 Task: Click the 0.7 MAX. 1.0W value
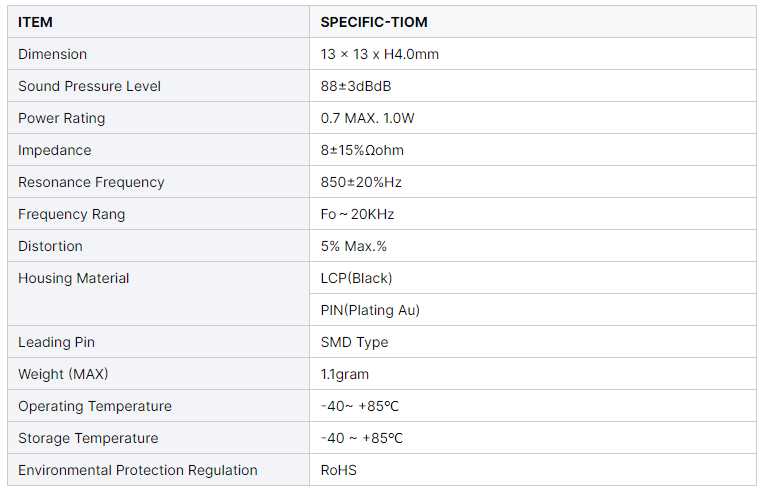(367, 118)
